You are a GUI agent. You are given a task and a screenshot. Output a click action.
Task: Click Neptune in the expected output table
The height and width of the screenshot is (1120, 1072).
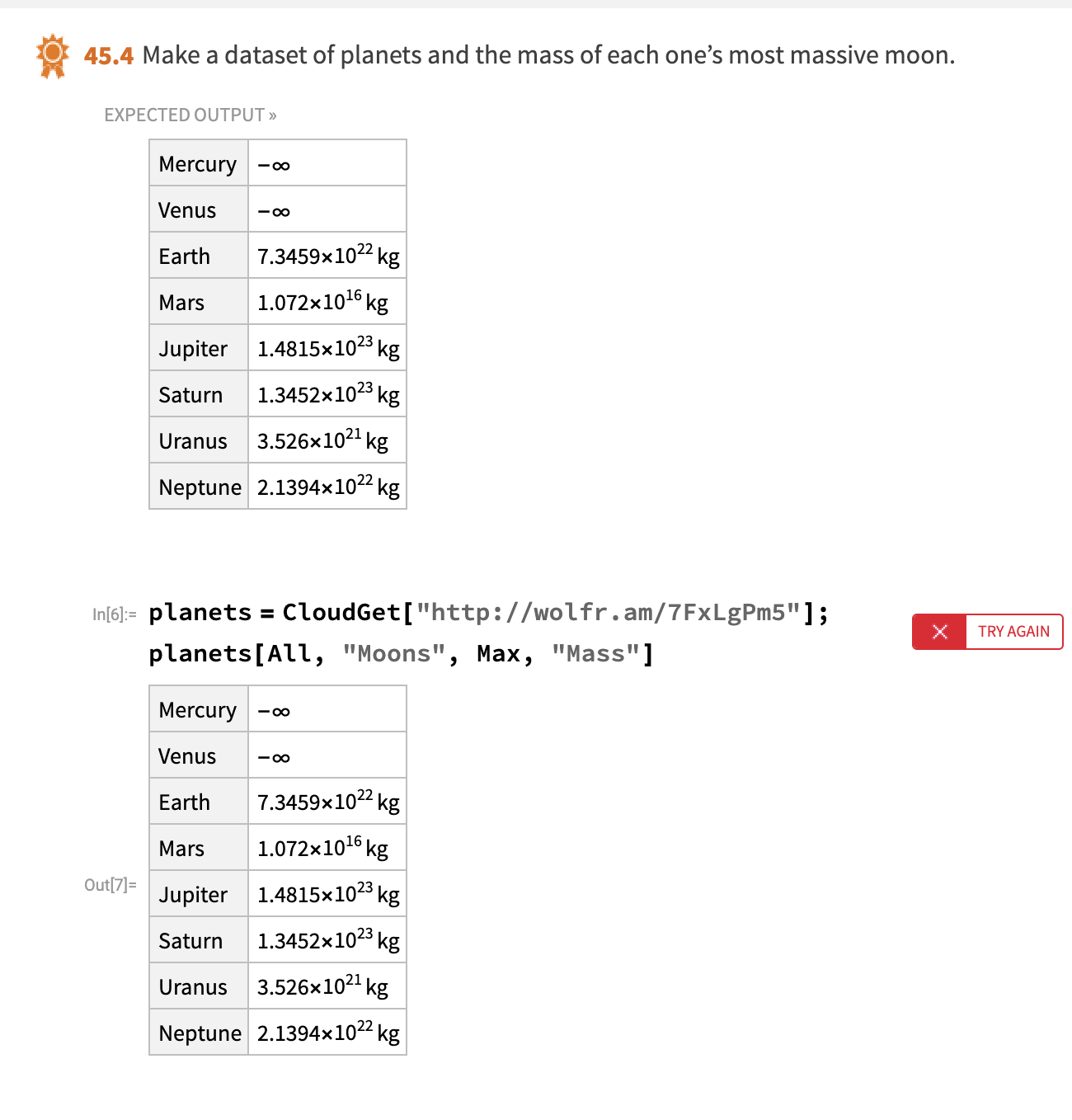[x=200, y=487]
